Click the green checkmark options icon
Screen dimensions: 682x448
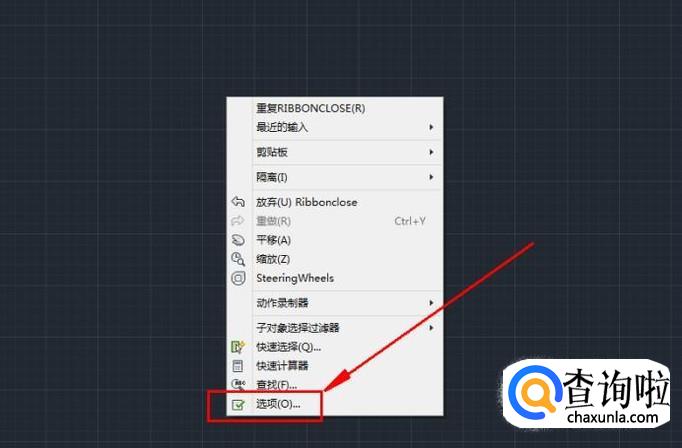coord(238,405)
